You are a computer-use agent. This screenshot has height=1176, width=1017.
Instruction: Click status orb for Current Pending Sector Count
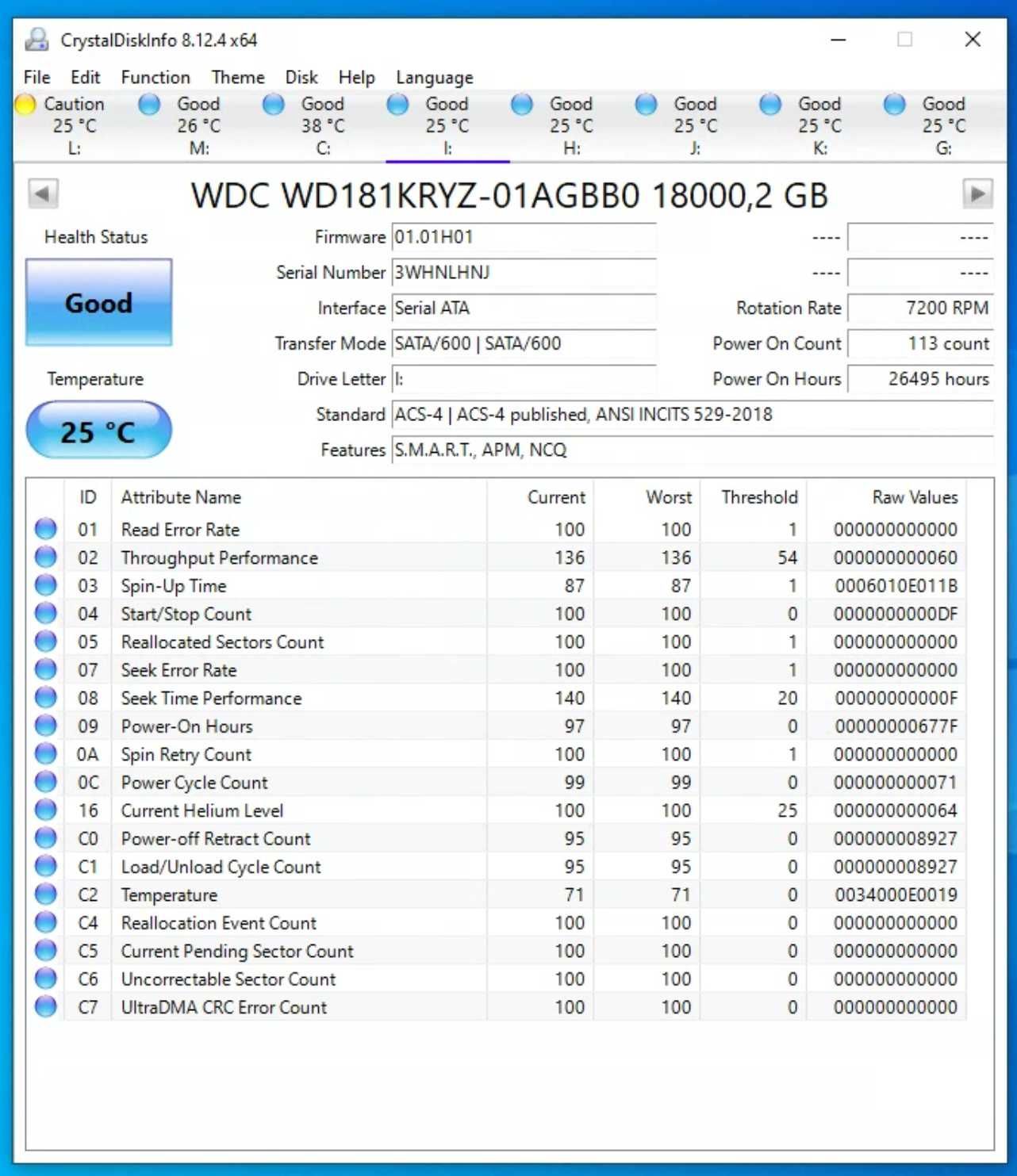click(x=46, y=951)
